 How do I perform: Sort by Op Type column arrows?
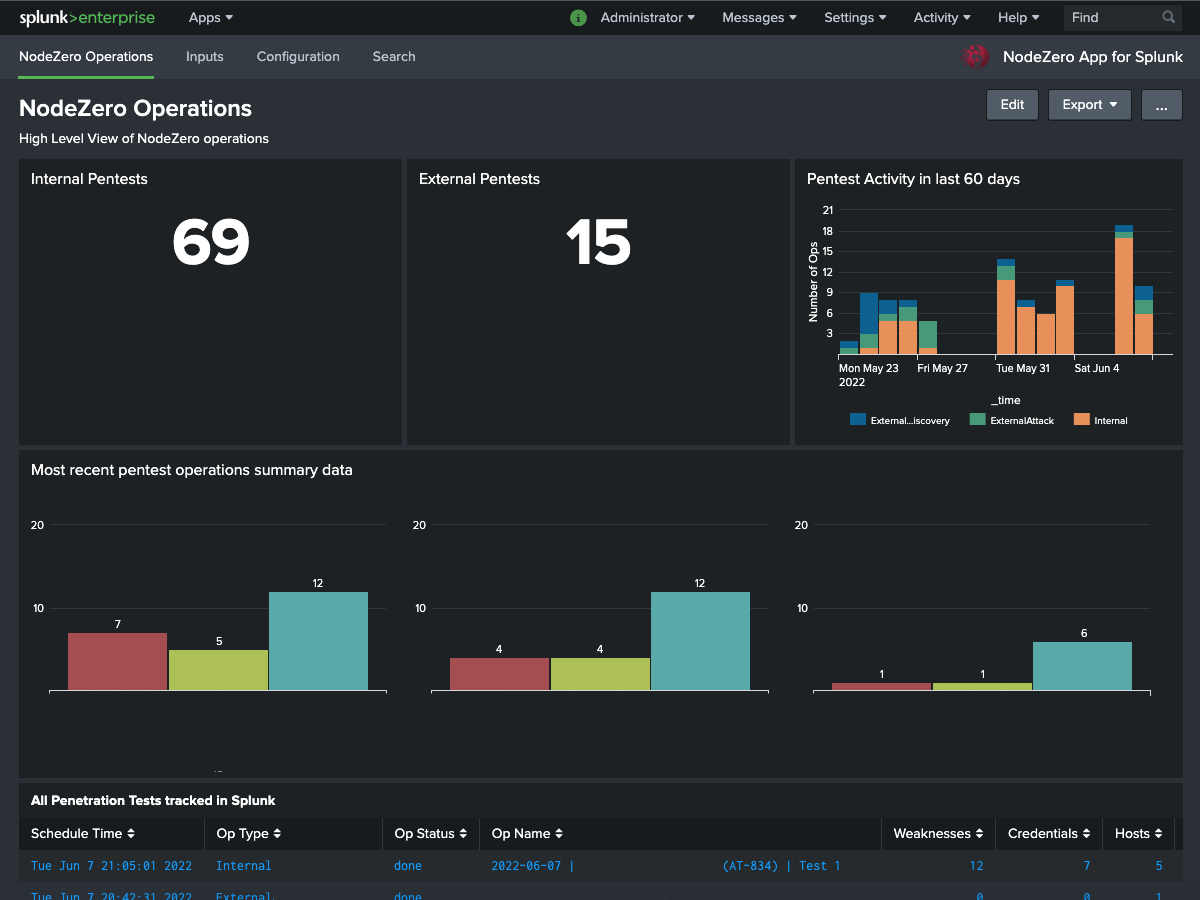click(277, 834)
